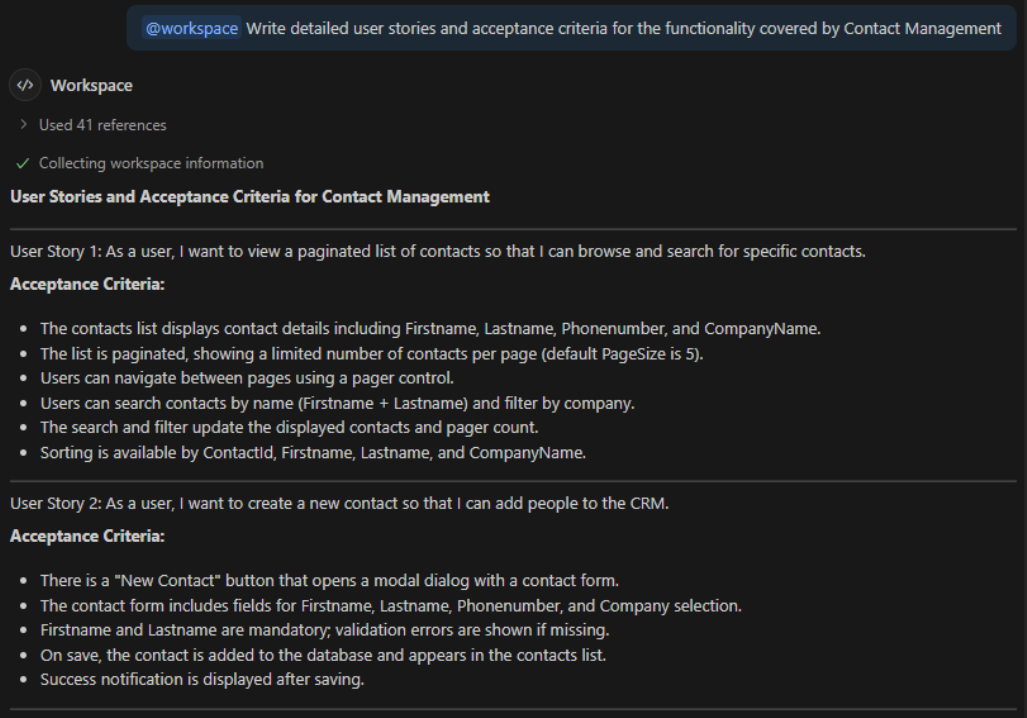Click the User Stories and Acceptance Criteria heading
1027x718 pixels.
250,196
